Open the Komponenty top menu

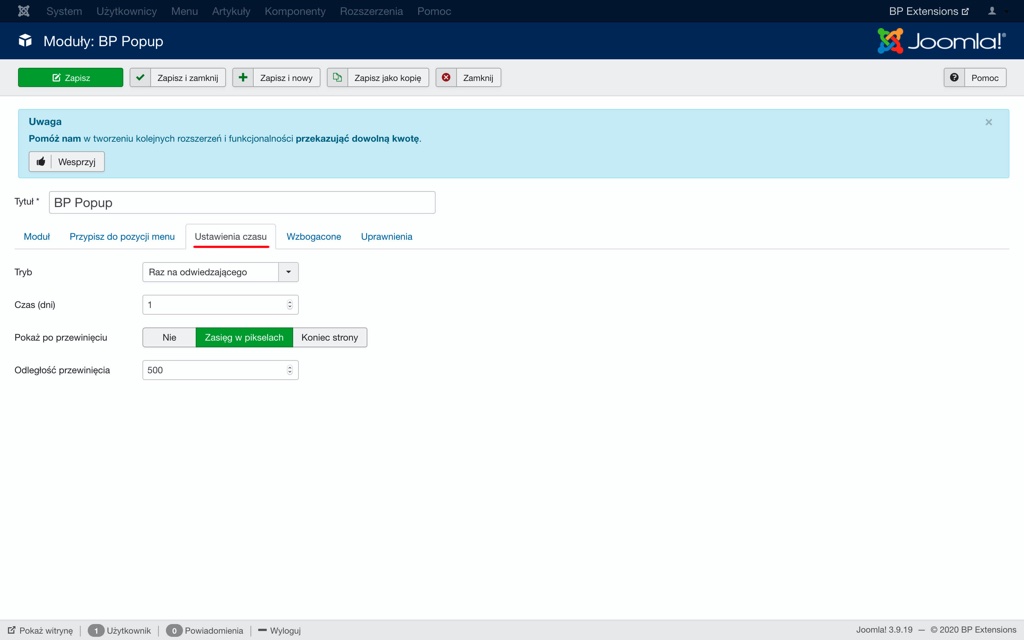(x=295, y=11)
